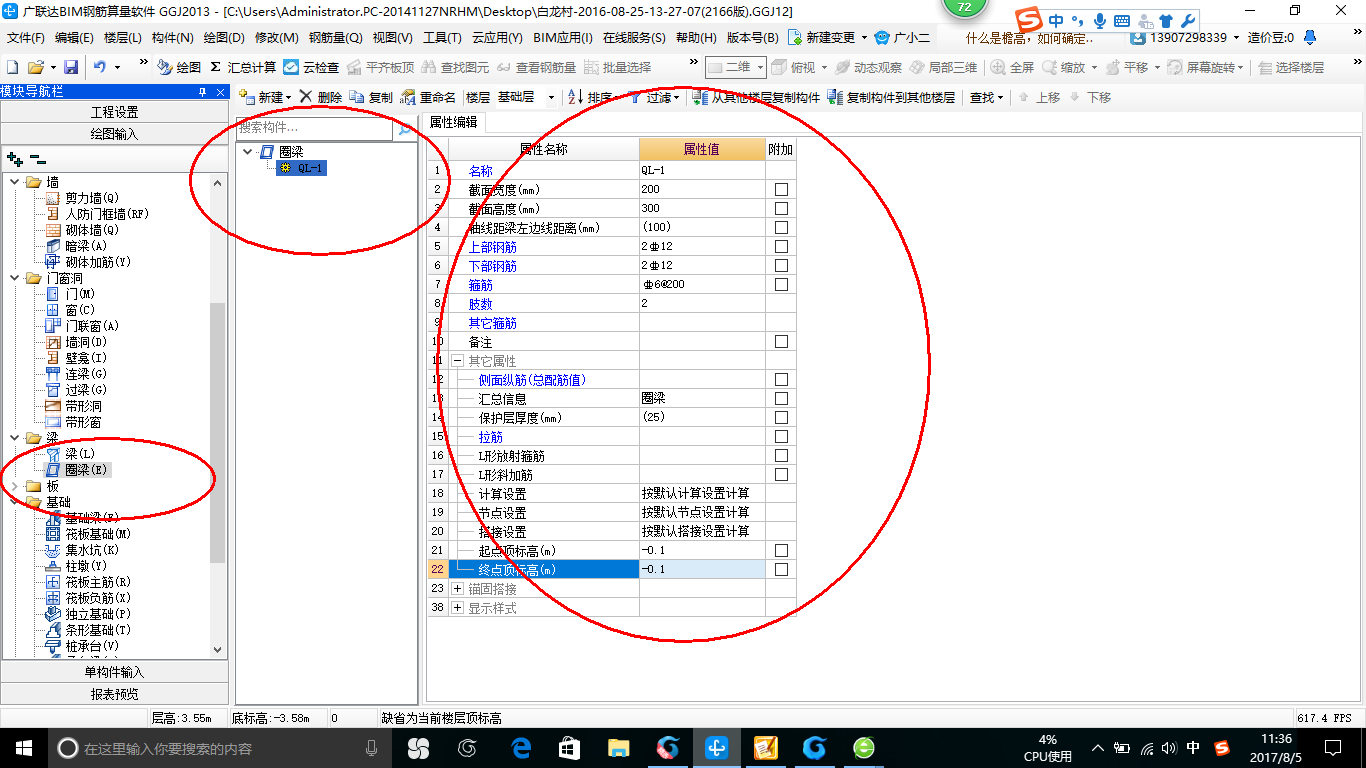The width and height of the screenshot is (1366, 768).
Task: Open the 钢筋量(Q) menu
Action: 335,37
